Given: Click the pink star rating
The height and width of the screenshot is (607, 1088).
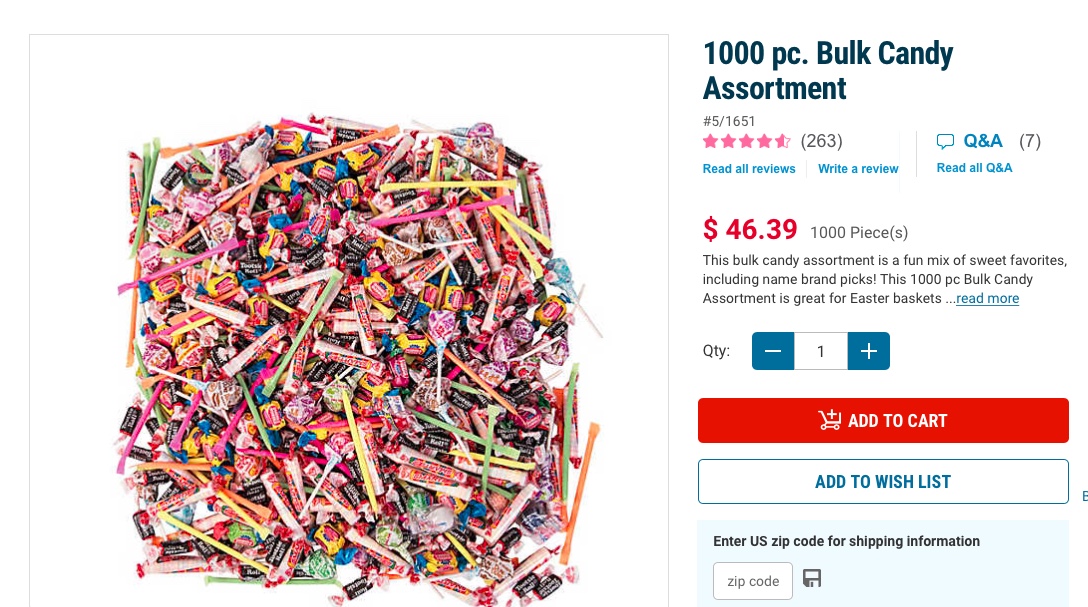Looking at the screenshot, I should [746, 141].
